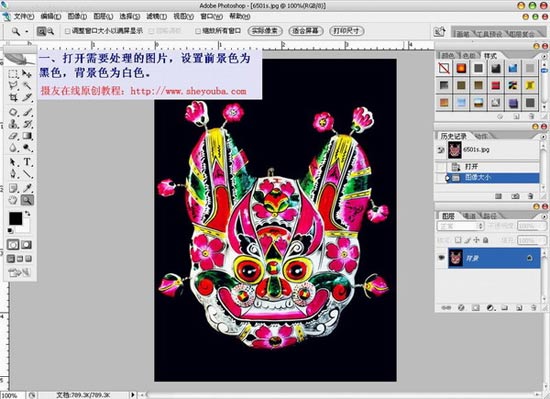
Task: Reset default foreground and background colors
Action: tap(10, 230)
